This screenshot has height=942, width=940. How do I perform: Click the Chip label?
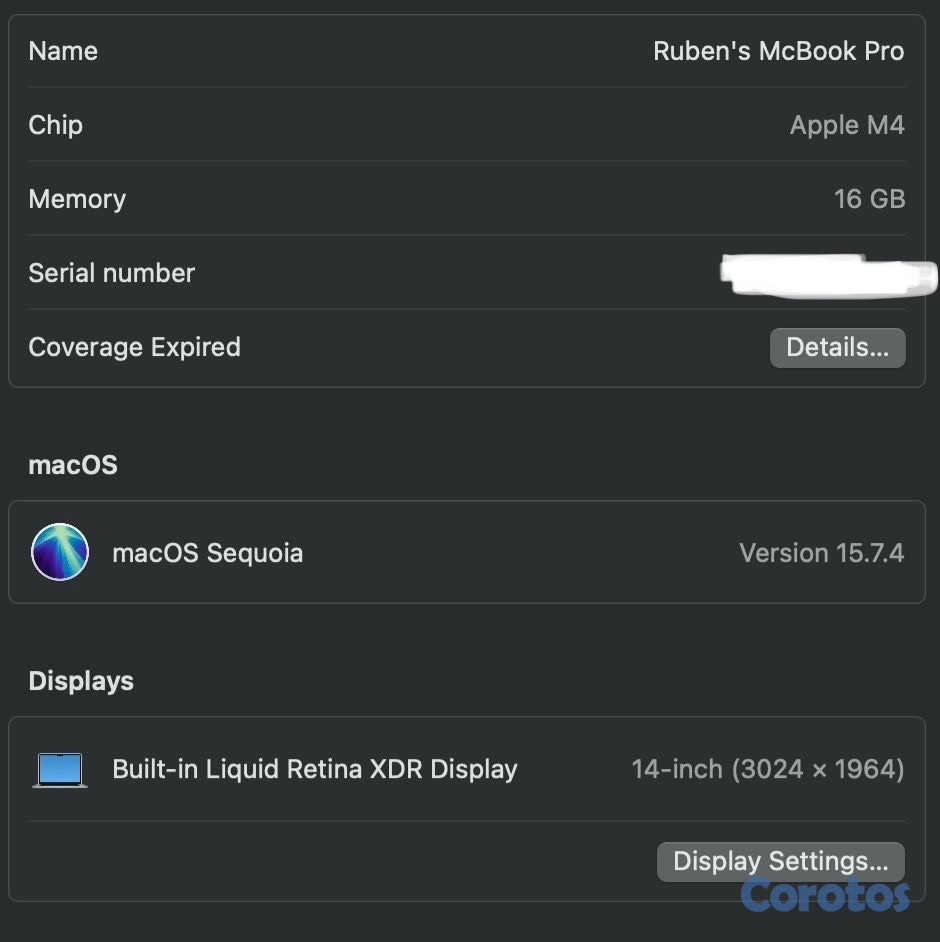pyautogui.click(x=55, y=125)
